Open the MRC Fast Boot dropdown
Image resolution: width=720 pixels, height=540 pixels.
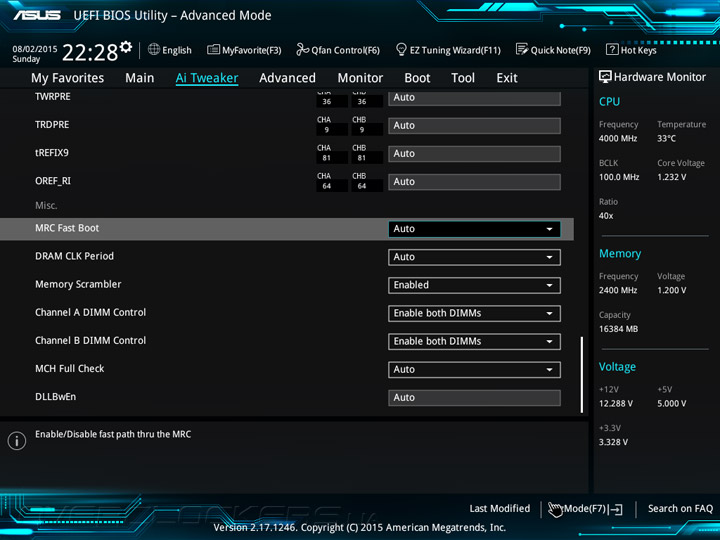474,229
